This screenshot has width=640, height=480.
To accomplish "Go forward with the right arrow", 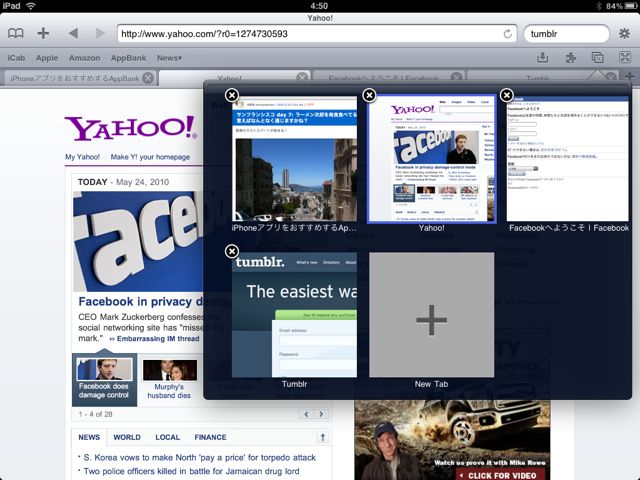I will (x=100, y=33).
